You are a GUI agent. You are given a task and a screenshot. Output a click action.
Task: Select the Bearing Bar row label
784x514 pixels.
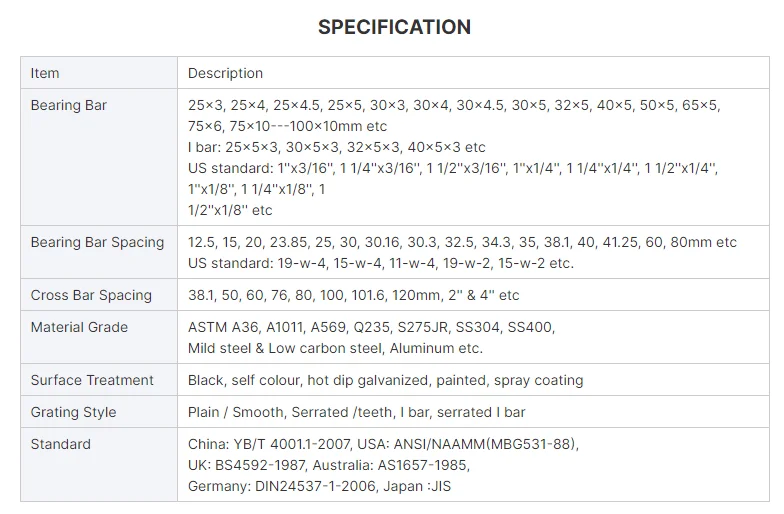[68, 105]
